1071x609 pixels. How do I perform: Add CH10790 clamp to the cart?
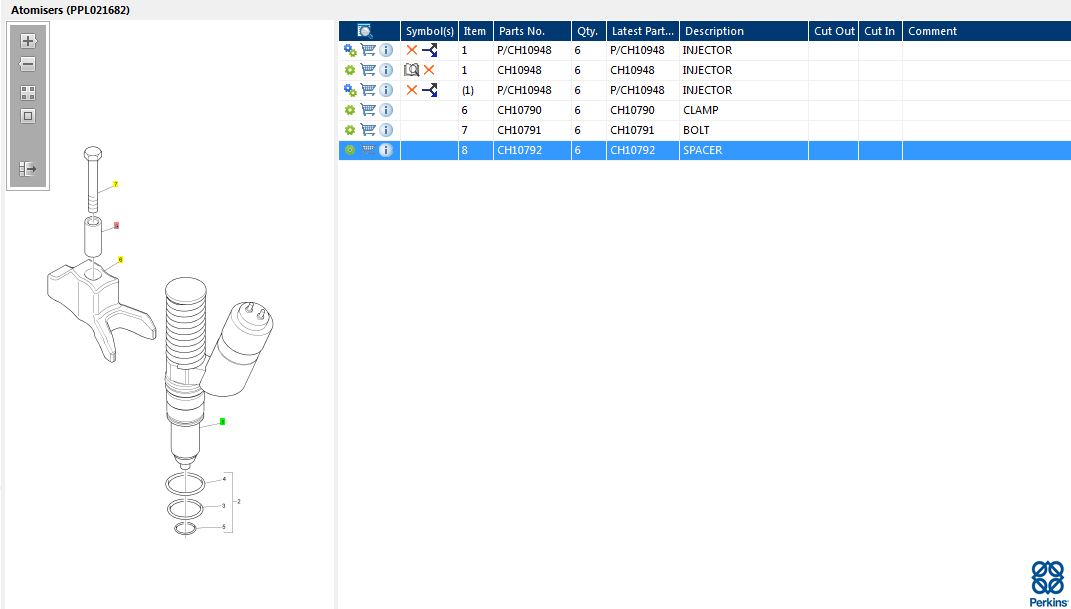coord(368,109)
